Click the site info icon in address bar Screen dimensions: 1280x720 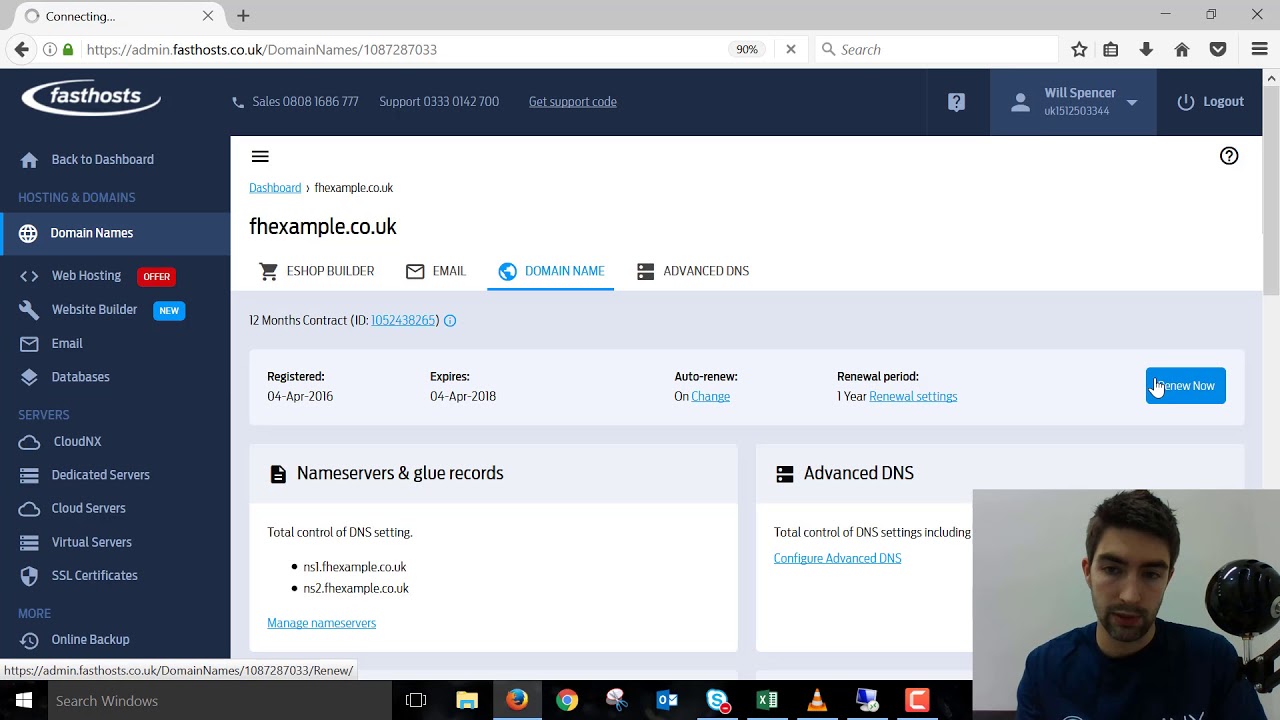(49, 49)
